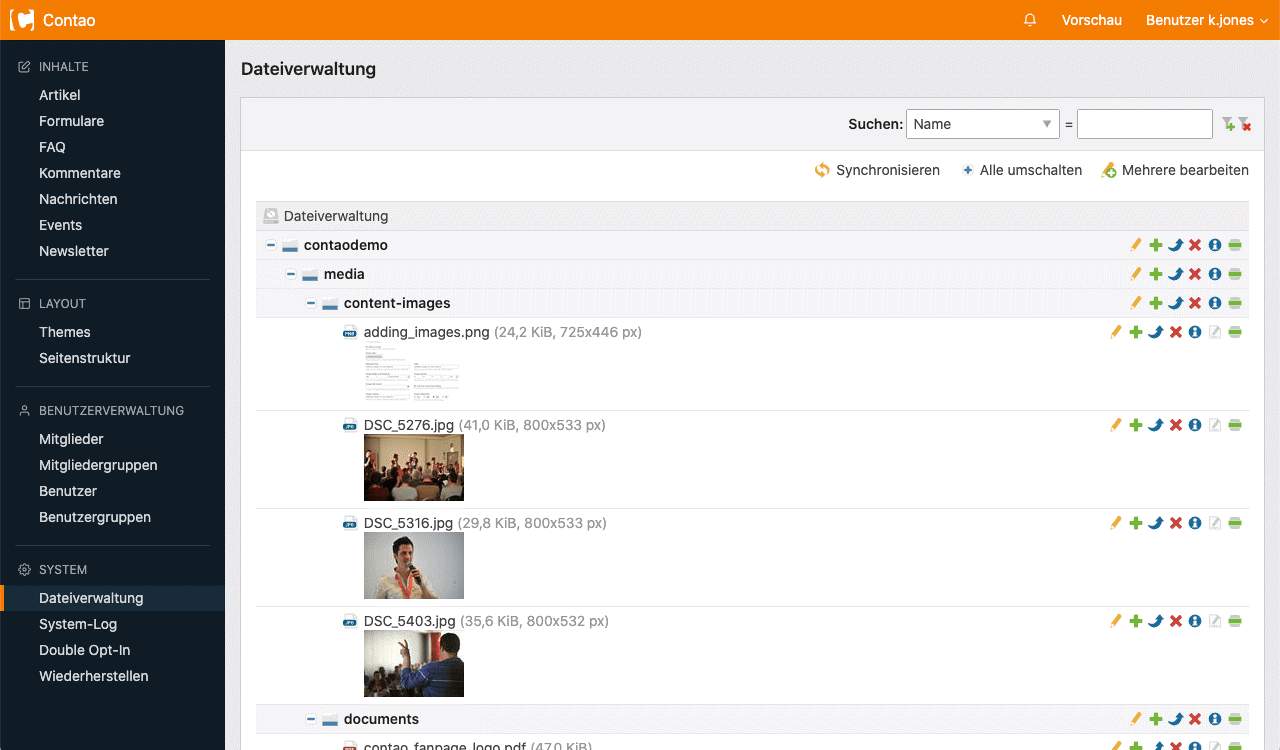The image size is (1280, 750).
Task: Collapse the documents folder tree node
Action: [x=311, y=719]
